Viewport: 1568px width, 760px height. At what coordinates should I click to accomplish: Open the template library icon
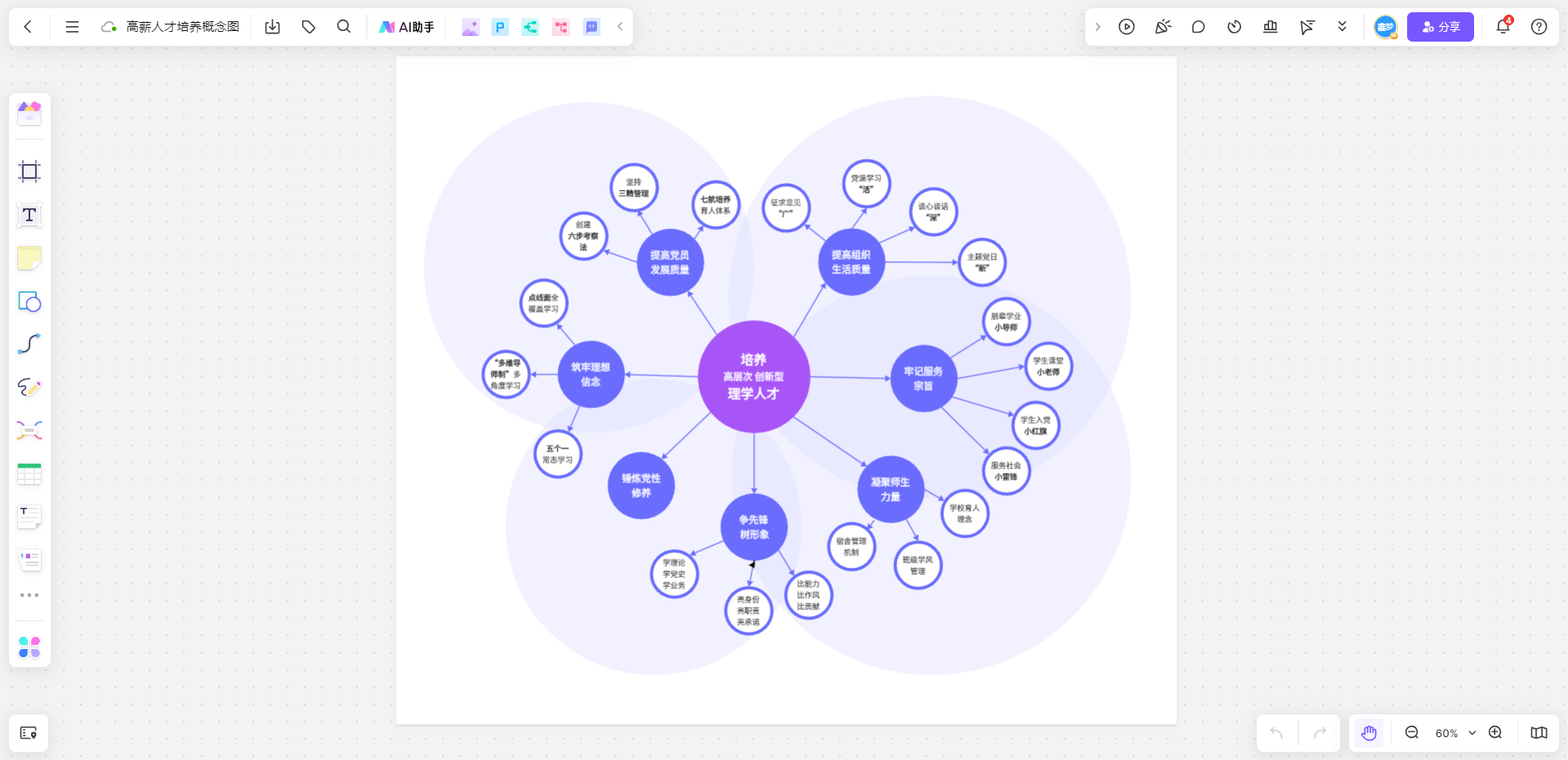point(29,113)
